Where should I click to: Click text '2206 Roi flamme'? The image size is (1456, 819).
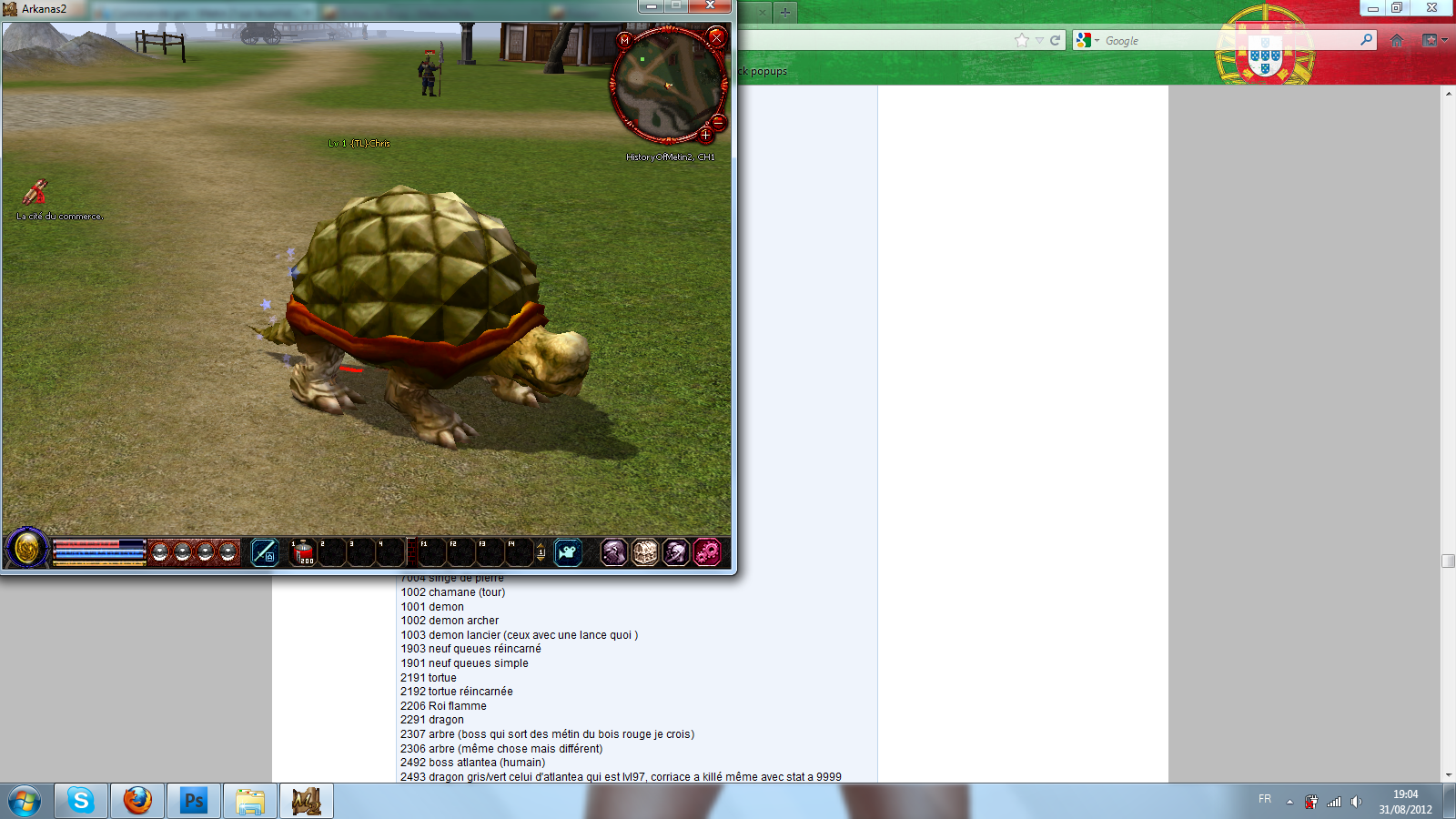coord(443,706)
